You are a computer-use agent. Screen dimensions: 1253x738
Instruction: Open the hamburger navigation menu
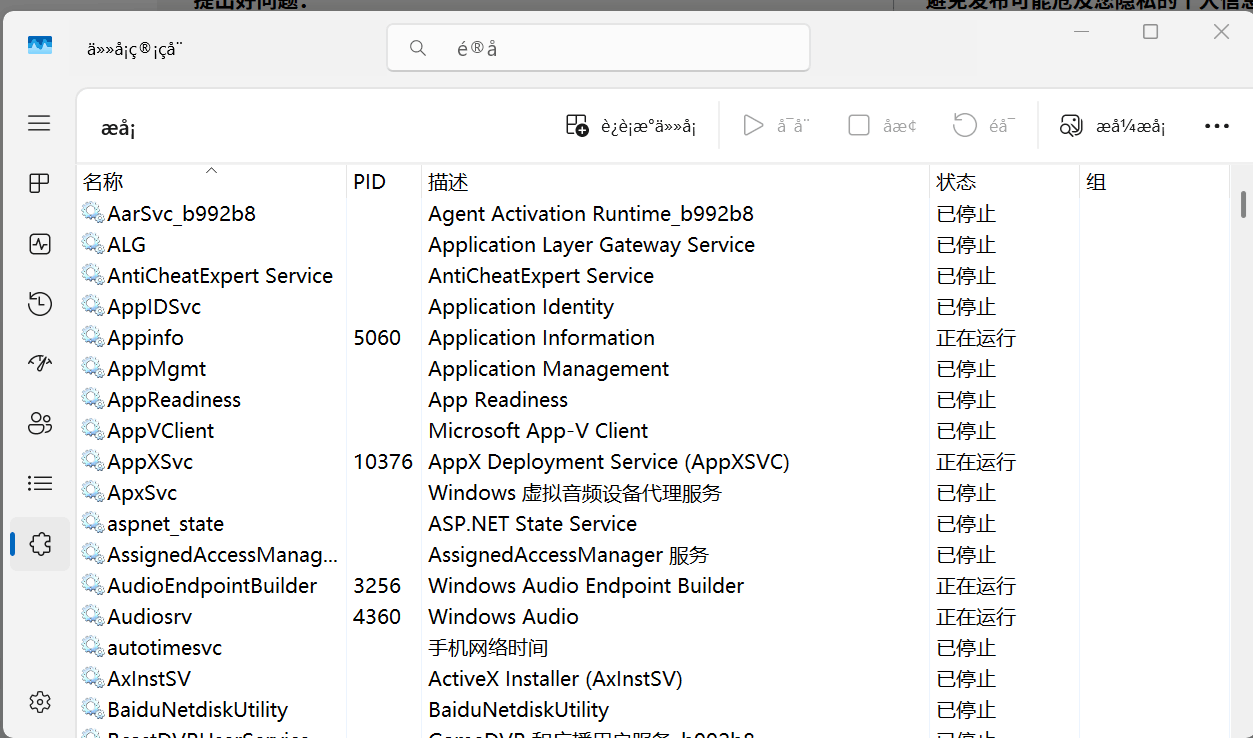click(39, 123)
